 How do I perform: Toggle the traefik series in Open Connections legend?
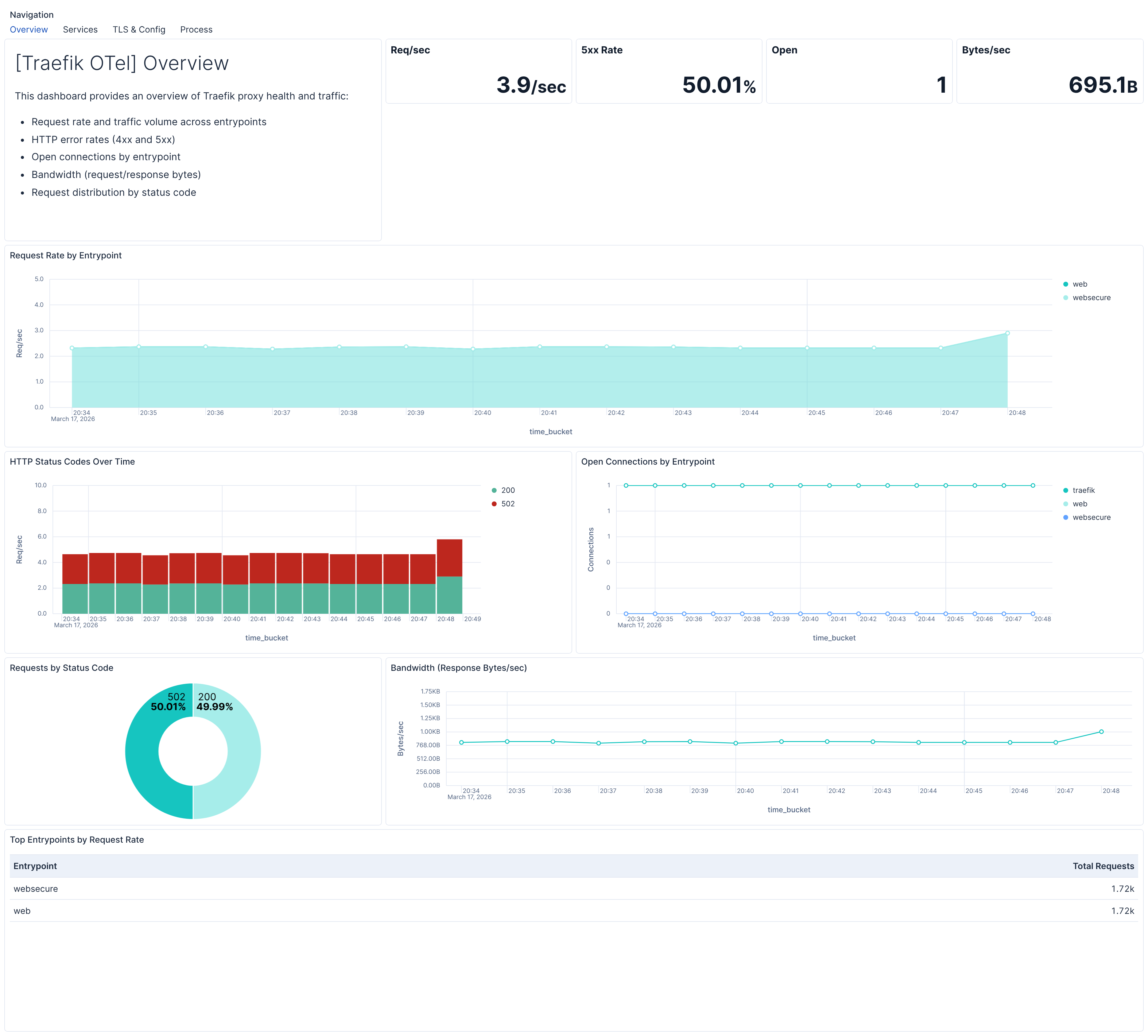(1083, 490)
